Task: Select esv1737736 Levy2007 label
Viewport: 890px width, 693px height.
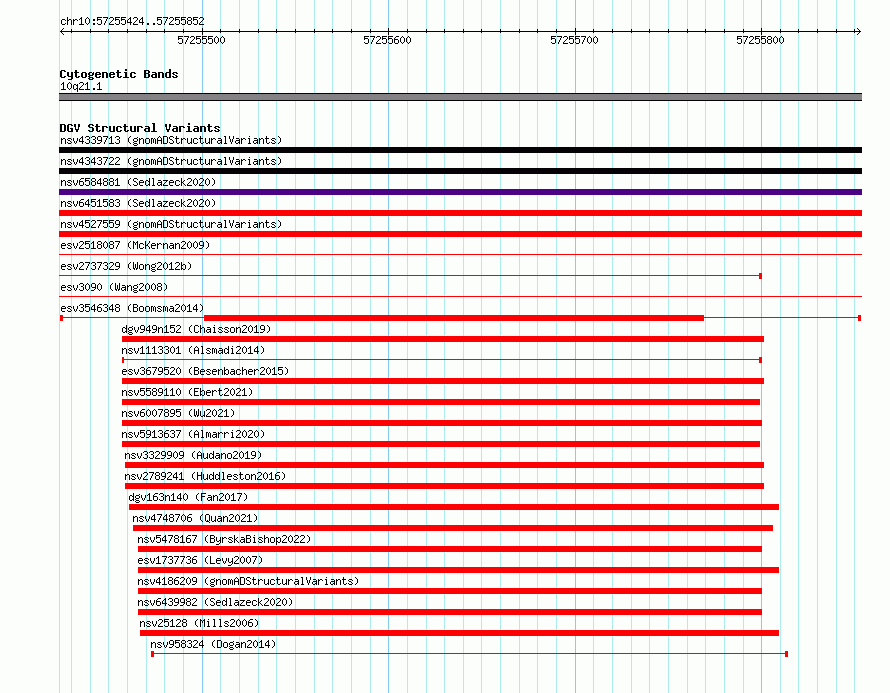Action: click(x=200, y=560)
